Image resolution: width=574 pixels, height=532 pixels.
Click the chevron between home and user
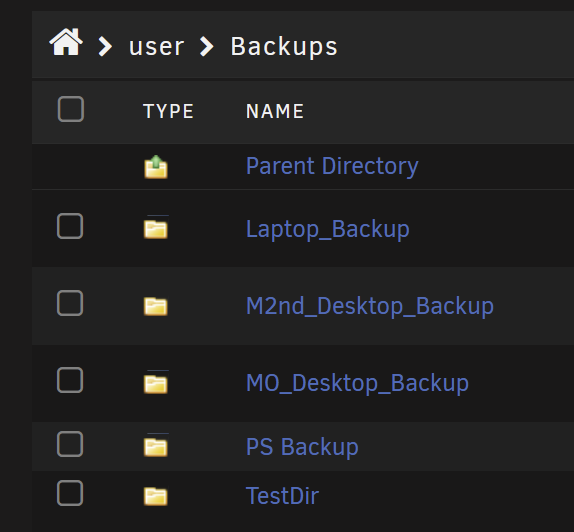(x=105, y=47)
